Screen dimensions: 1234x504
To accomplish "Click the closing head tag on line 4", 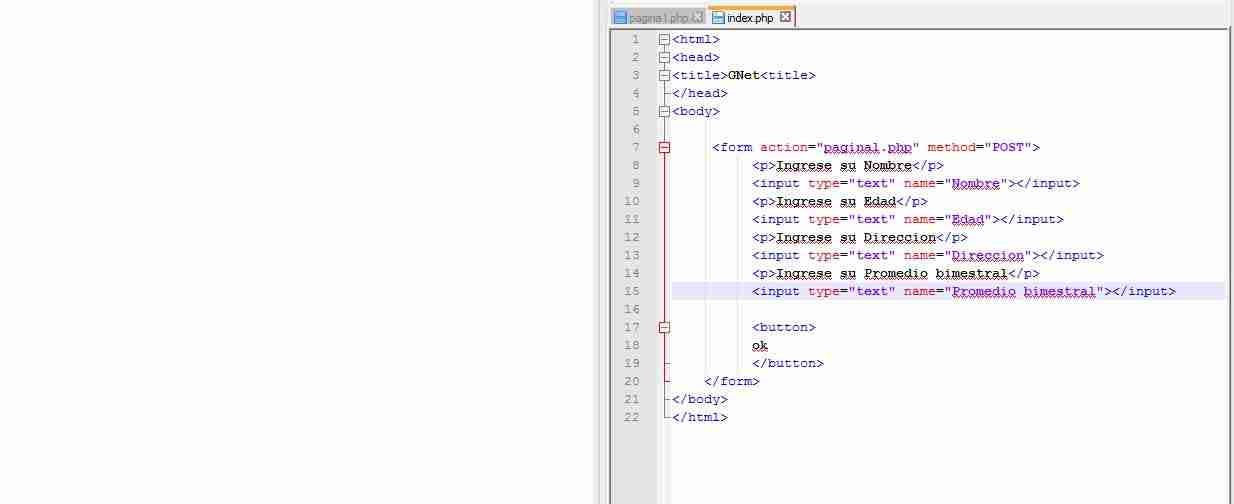I will (700, 94).
